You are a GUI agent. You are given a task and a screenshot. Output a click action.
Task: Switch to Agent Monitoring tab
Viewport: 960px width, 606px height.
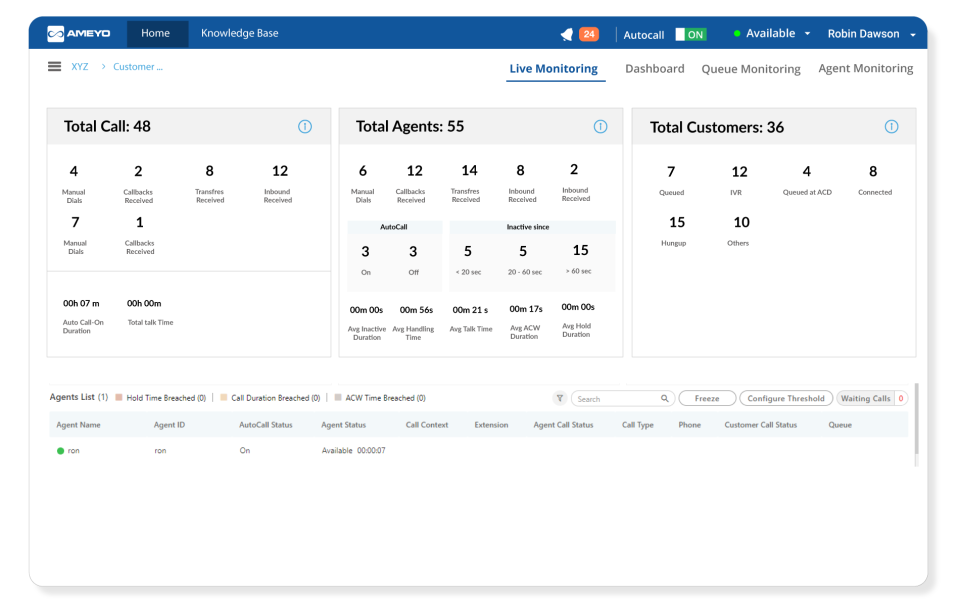click(866, 69)
